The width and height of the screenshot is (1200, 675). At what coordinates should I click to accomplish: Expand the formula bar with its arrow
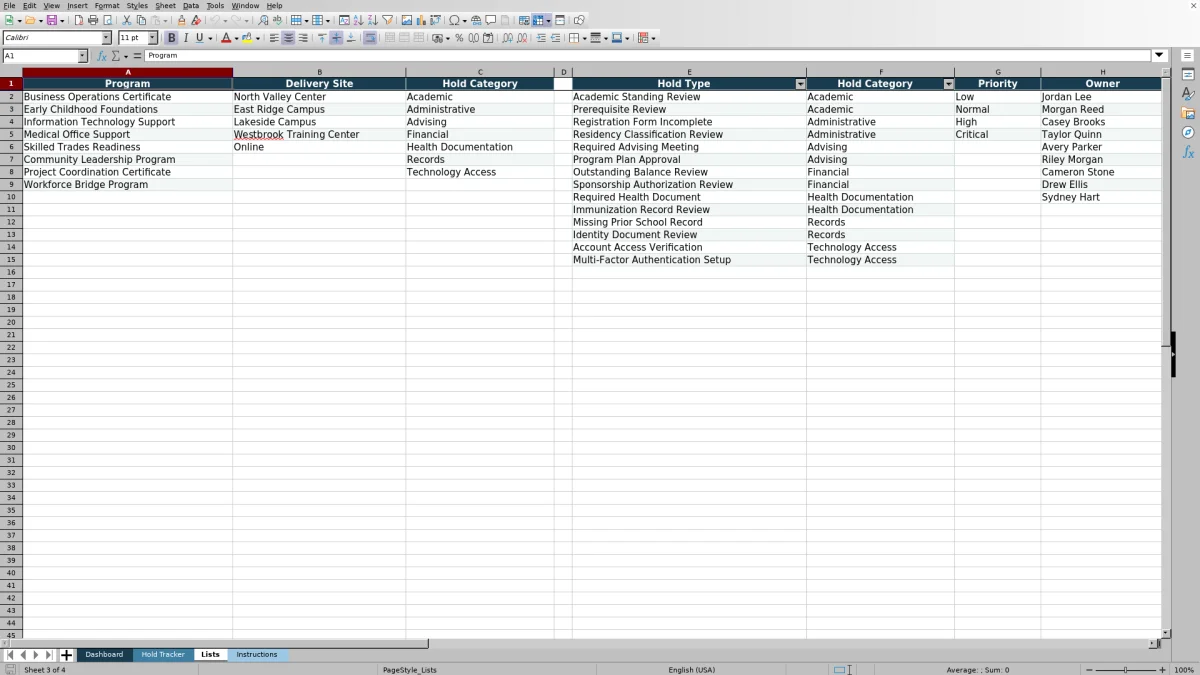1160,56
